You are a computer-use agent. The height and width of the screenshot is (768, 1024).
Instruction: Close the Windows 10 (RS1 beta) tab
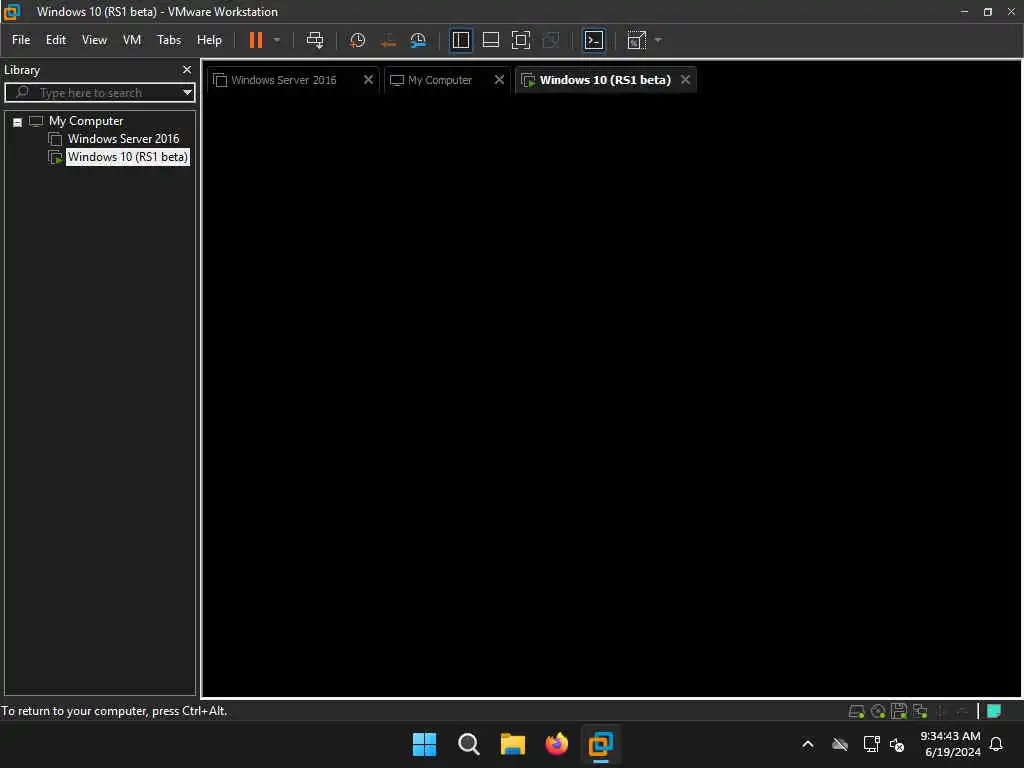685,80
